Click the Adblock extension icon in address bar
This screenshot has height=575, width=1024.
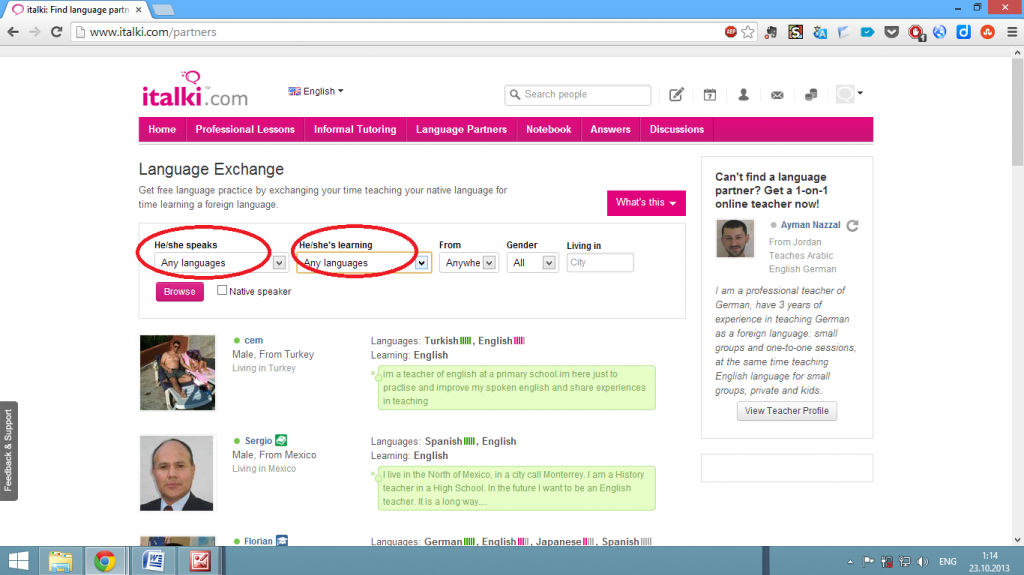pos(731,31)
